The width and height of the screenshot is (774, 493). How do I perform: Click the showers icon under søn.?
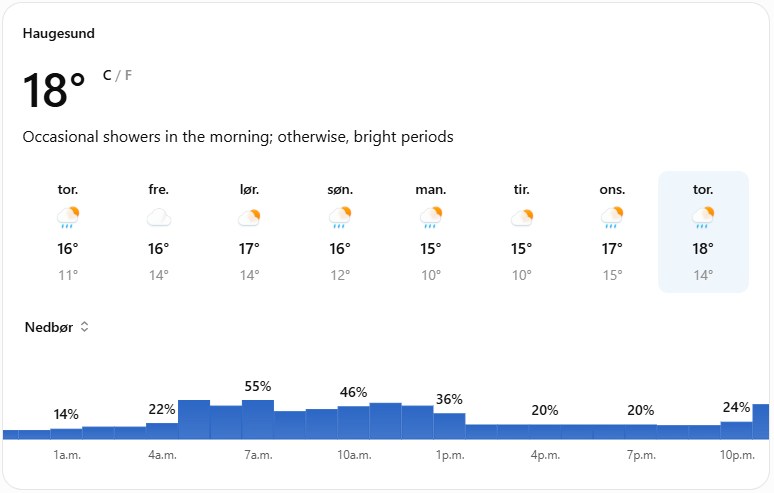click(340, 218)
